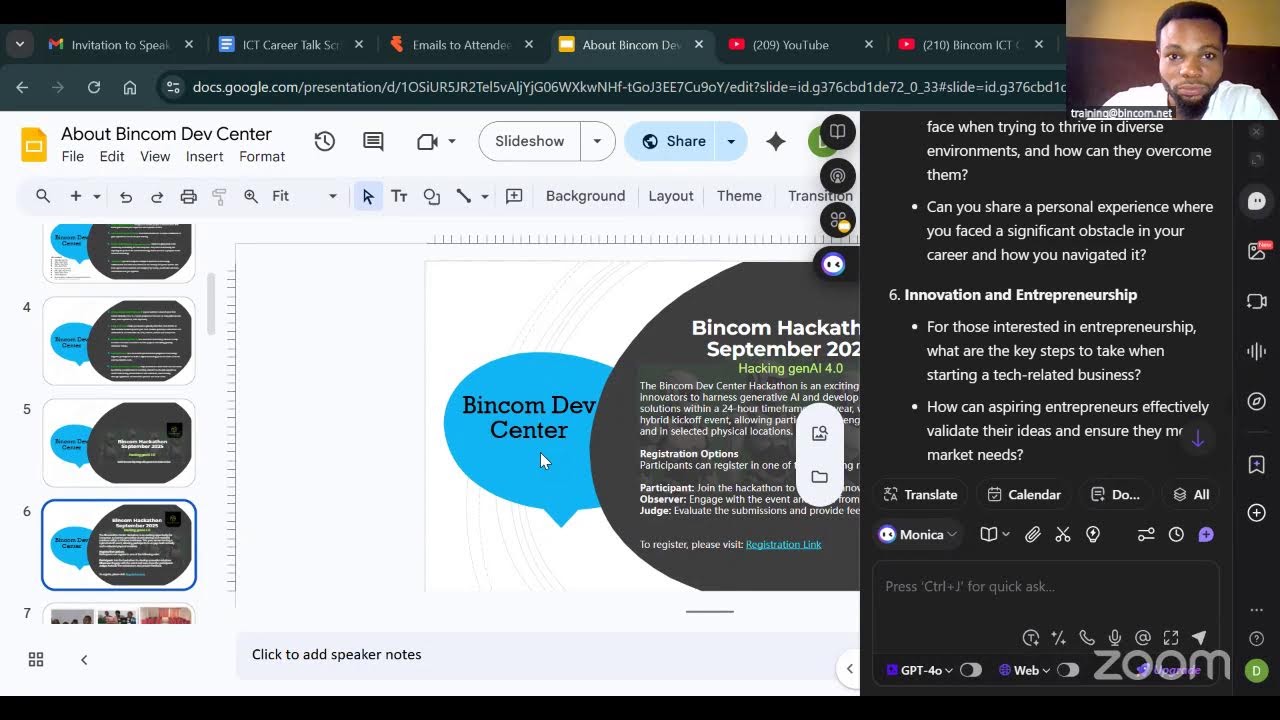Click the phone call icon in Monica input
The width and height of the screenshot is (1280, 720).
1087,638
